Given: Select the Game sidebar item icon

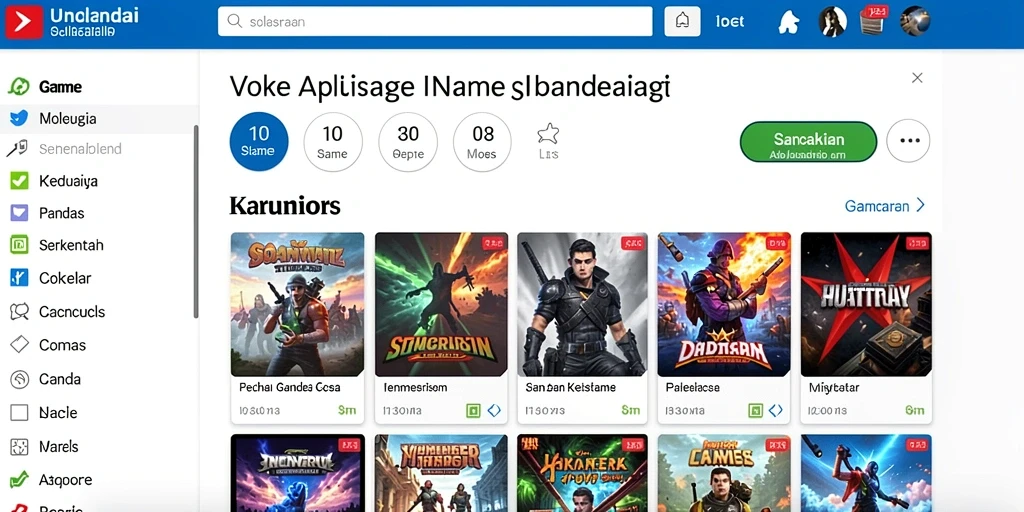Looking at the screenshot, I should (19, 86).
